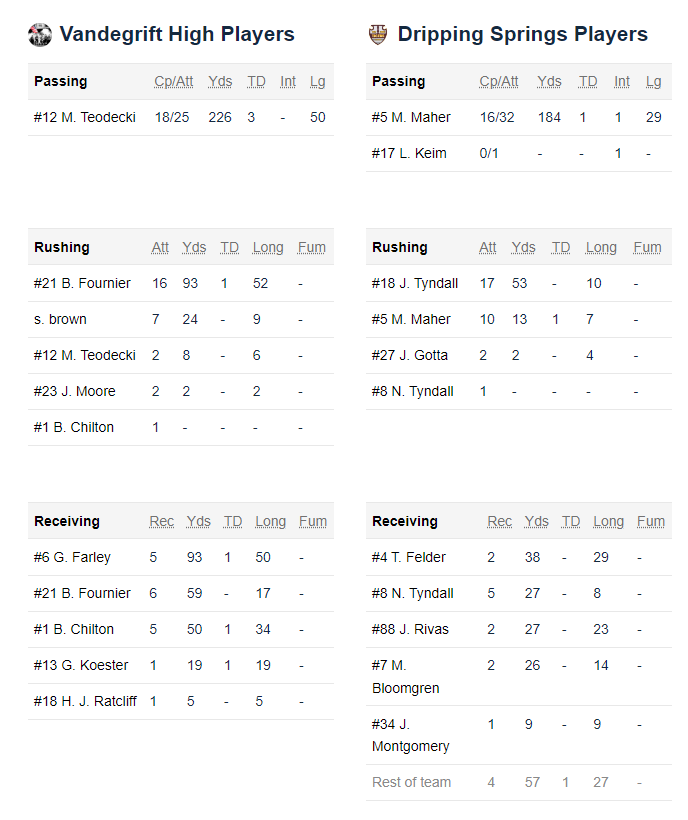Image resolution: width=688 pixels, height=820 pixels.
Task: Click Rest of team row
Action: point(519,783)
